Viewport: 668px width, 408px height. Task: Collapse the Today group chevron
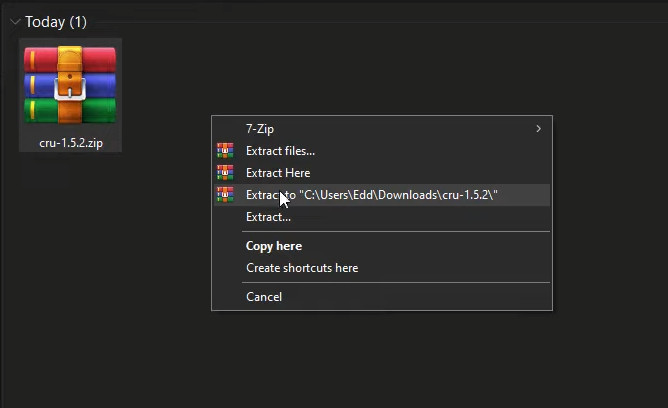pyautogui.click(x=14, y=21)
